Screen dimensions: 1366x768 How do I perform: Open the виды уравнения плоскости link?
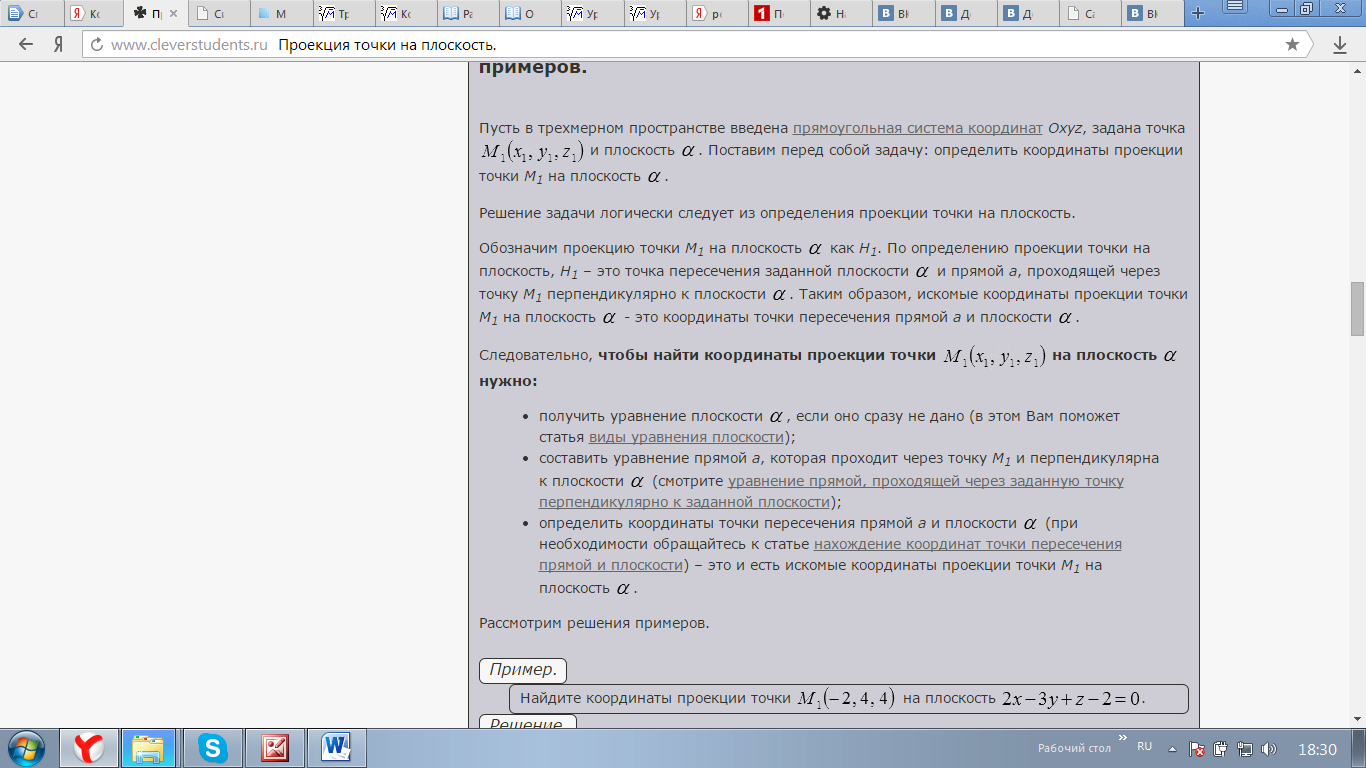(686, 437)
